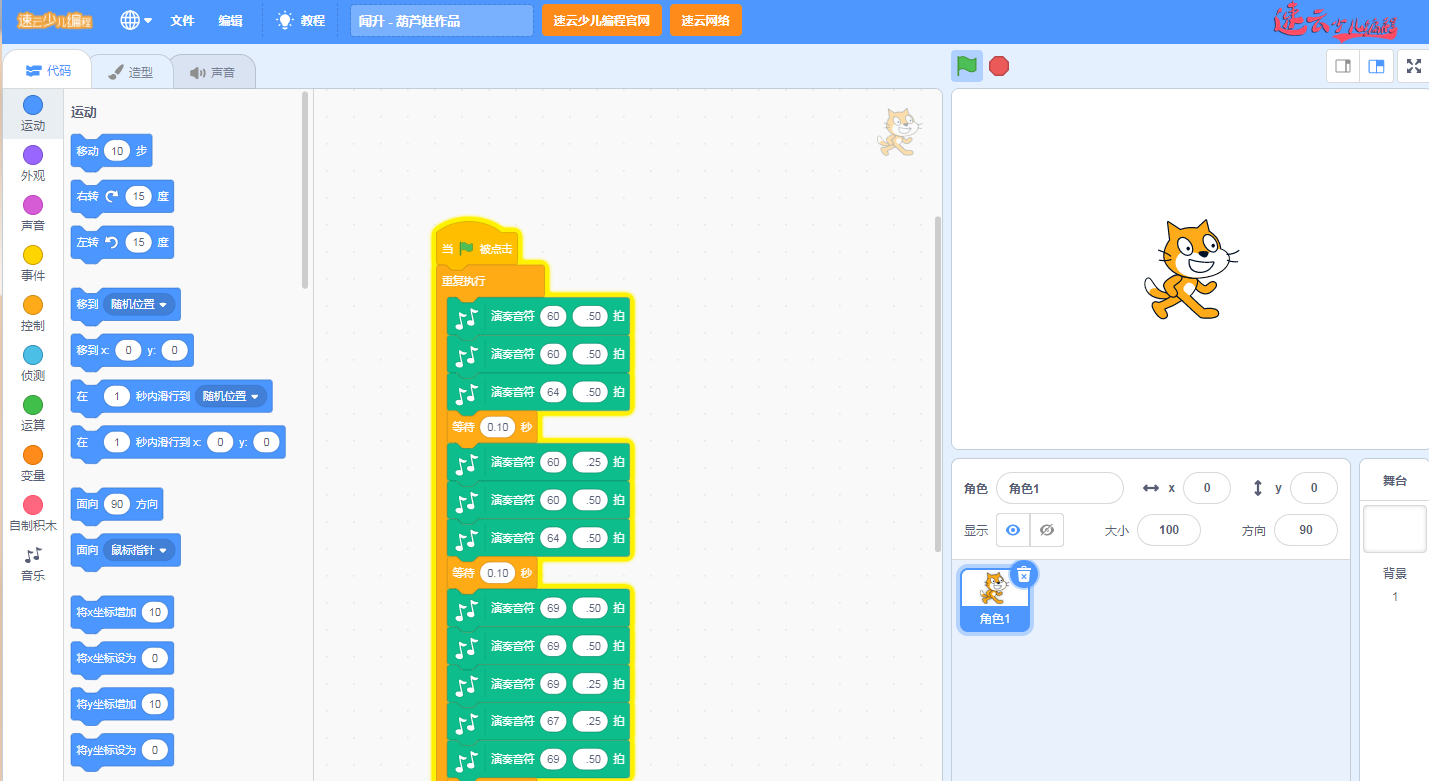Open tutorials with lightbulb icon
Image resolution: width=1429 pixels, height=781 pixels.
coord(300,20)
